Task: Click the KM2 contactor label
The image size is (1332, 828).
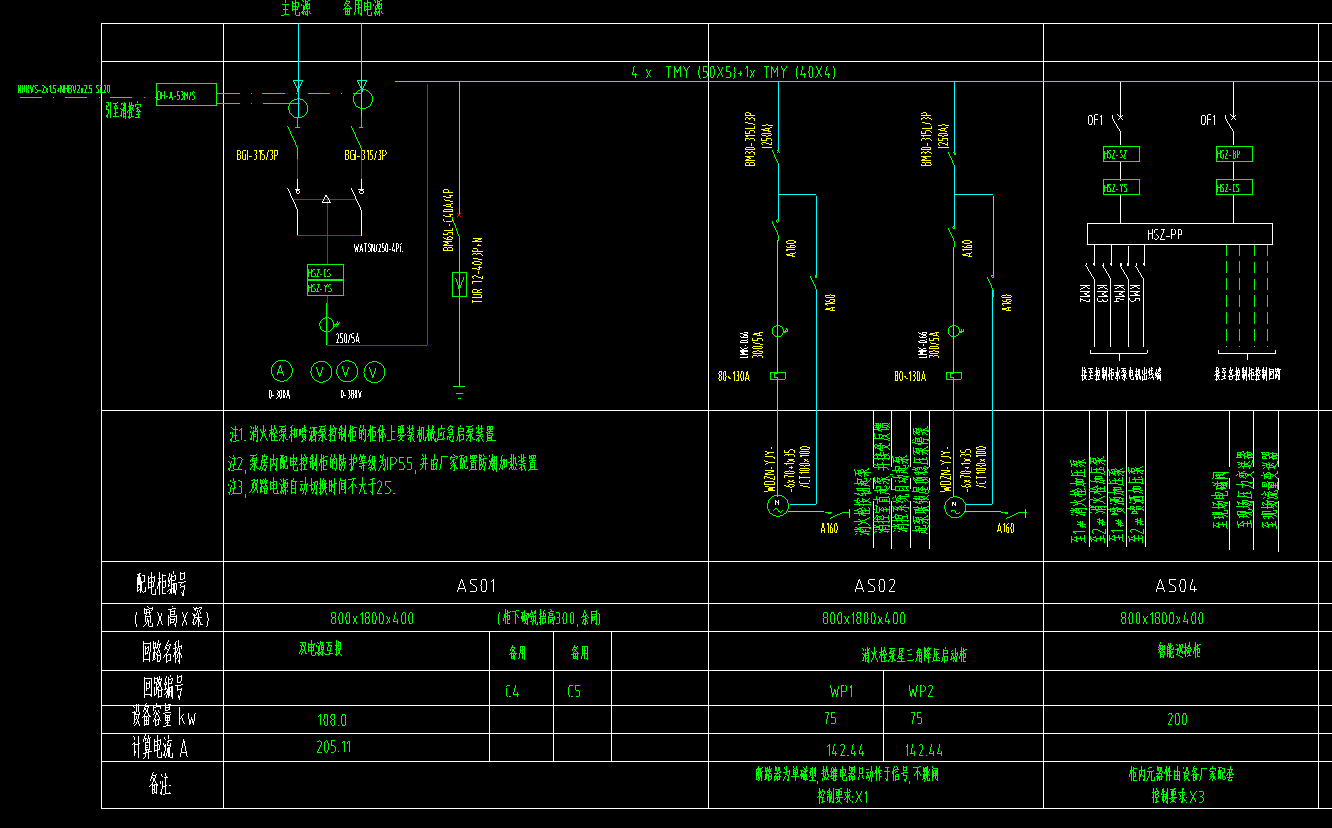Action: [1084, 293]
